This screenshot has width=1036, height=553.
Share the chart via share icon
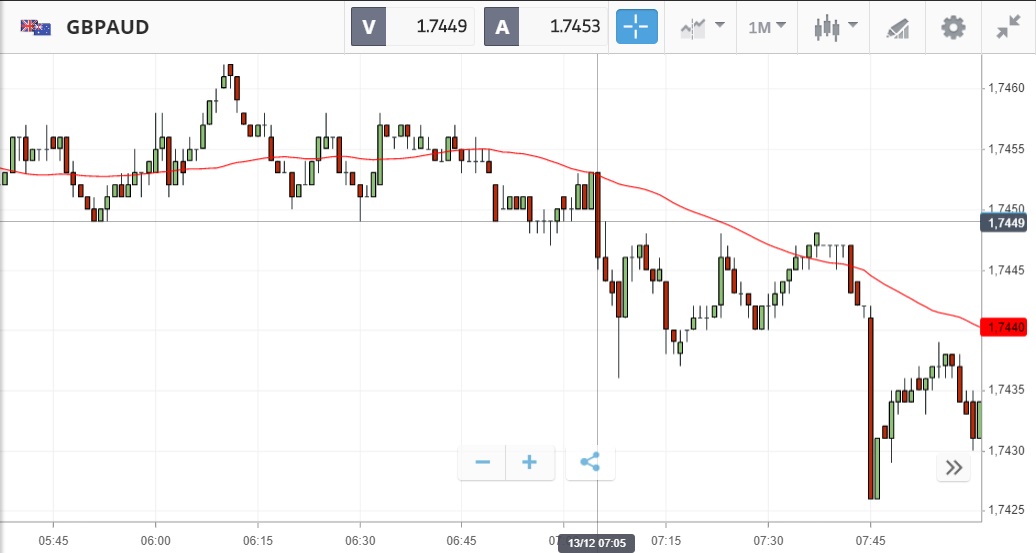coord(590,462)
